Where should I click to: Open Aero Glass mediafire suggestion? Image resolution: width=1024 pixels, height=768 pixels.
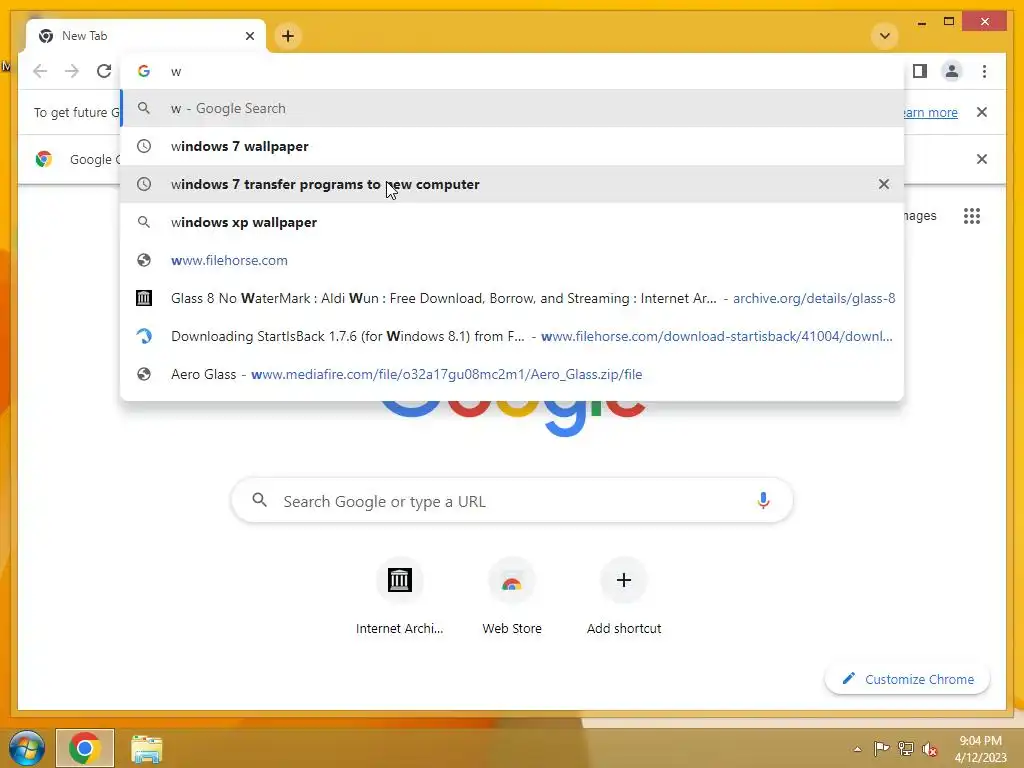[513, 374]
